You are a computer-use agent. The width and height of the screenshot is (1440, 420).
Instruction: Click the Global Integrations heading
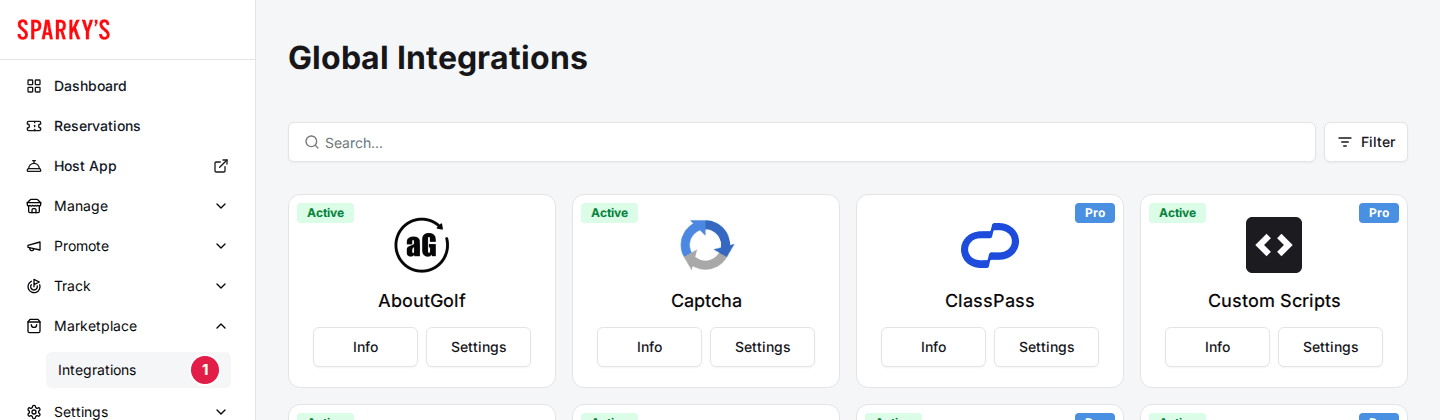click(438, 58)
